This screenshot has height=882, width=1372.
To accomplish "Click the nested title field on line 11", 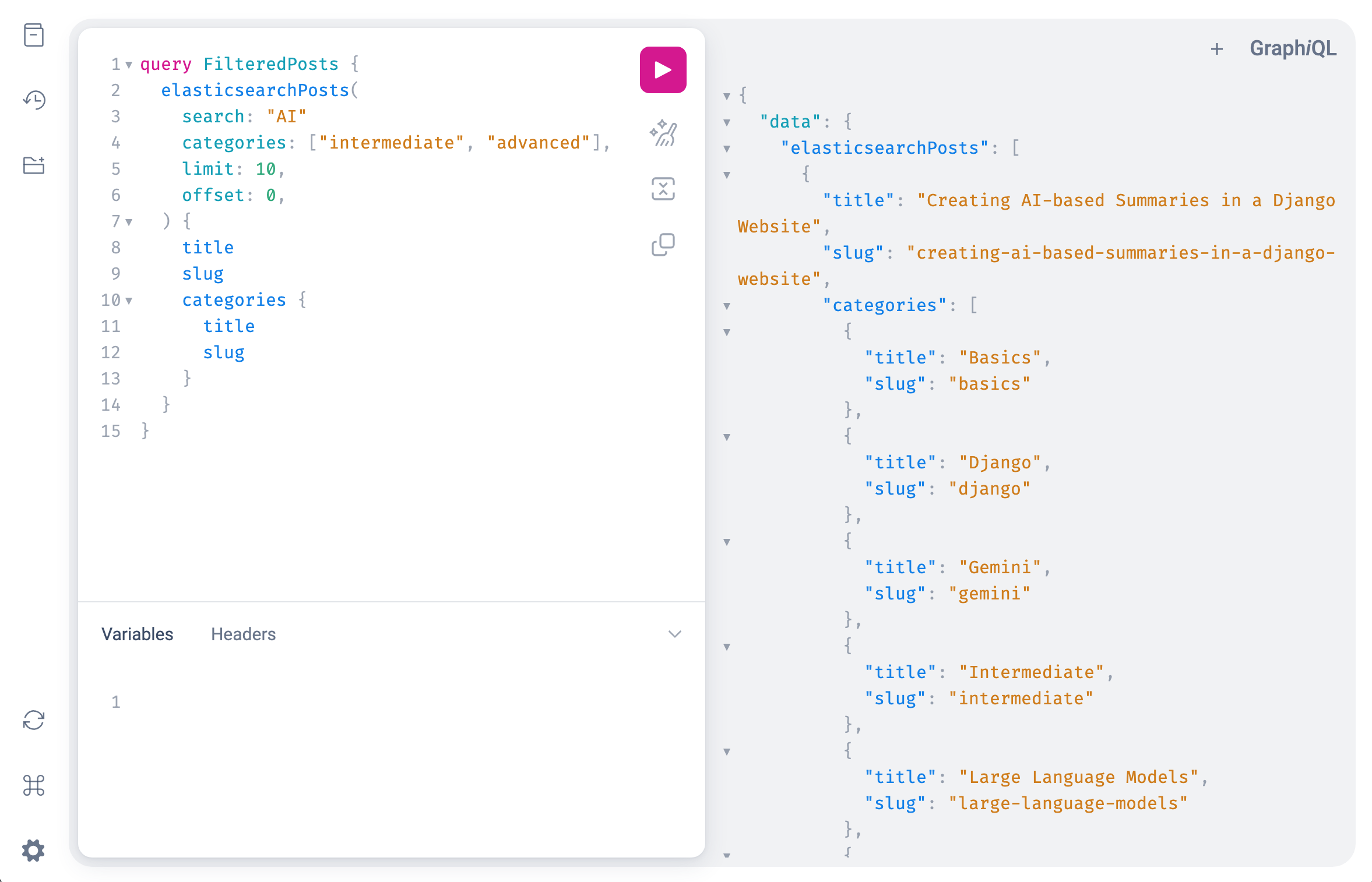I will point(229,326).
